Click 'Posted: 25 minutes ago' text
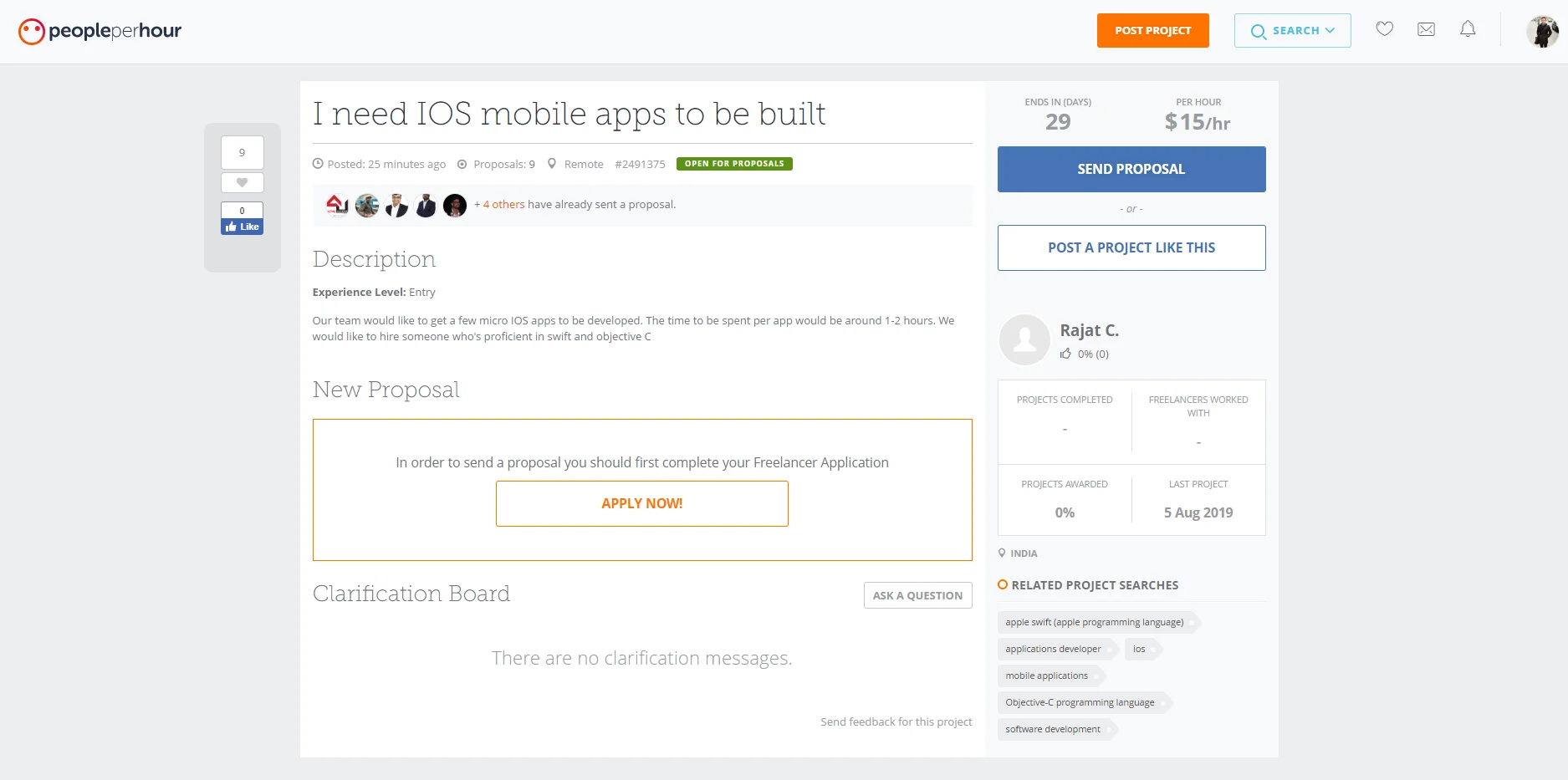Screen dimensions: 1568x780 point(386,164)
